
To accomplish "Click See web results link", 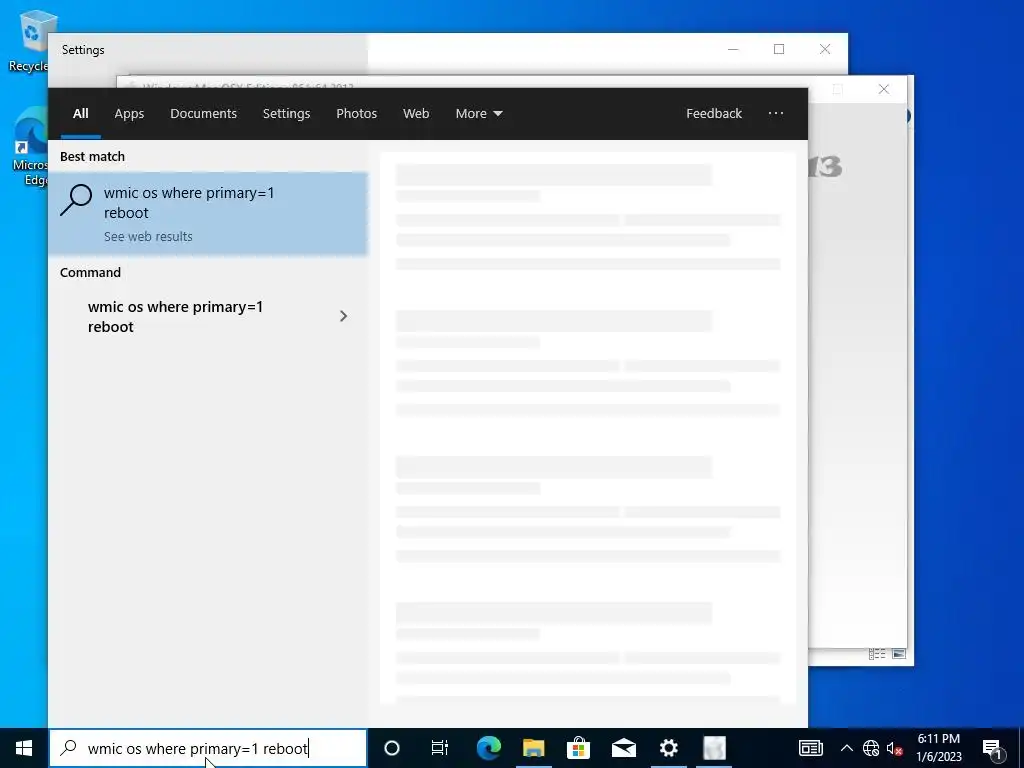I will pyautogui.click(x=148, y=236).
